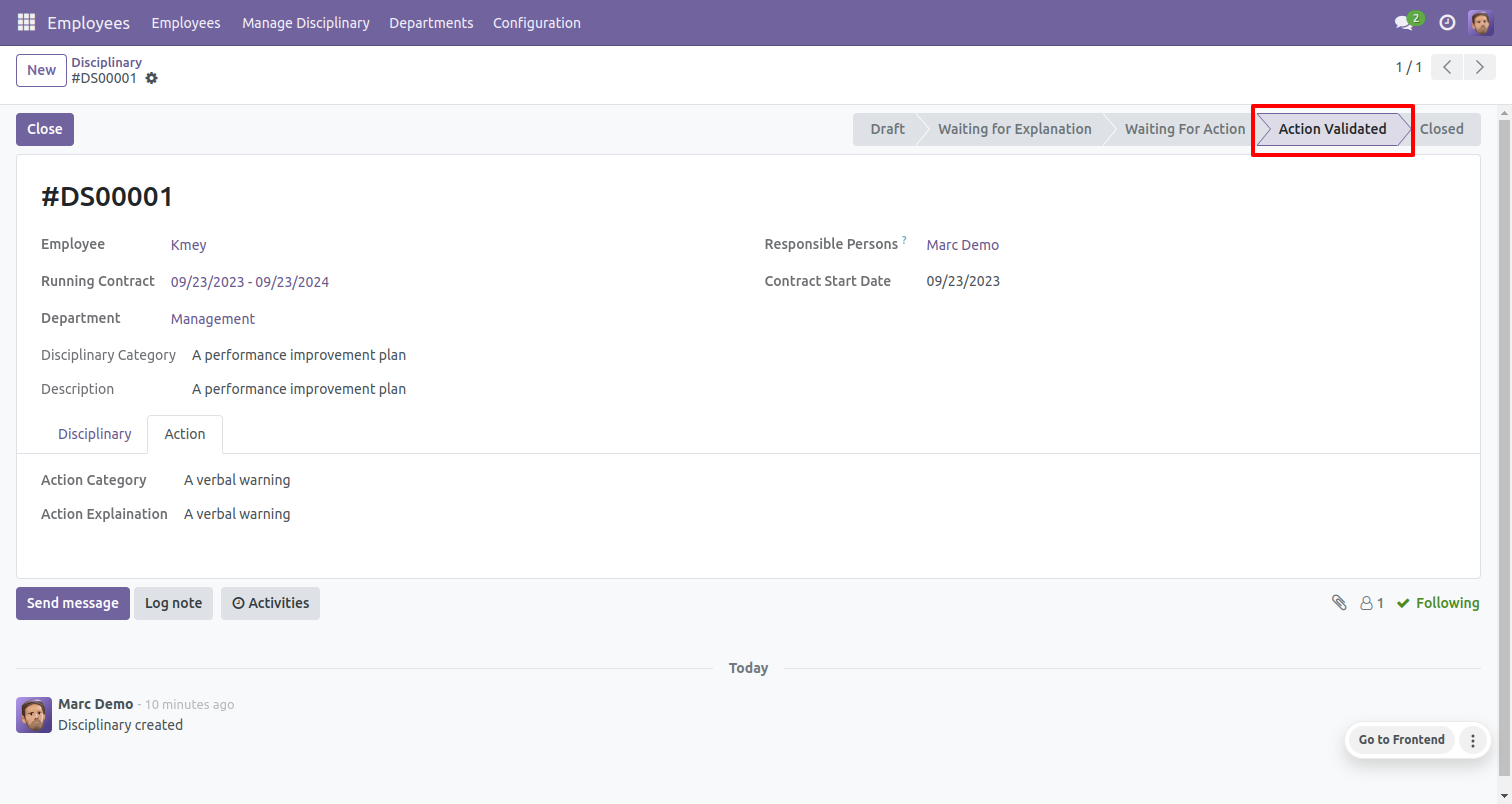
Task: Click the paperclip attachments icon
Action: pos(1339,603)
